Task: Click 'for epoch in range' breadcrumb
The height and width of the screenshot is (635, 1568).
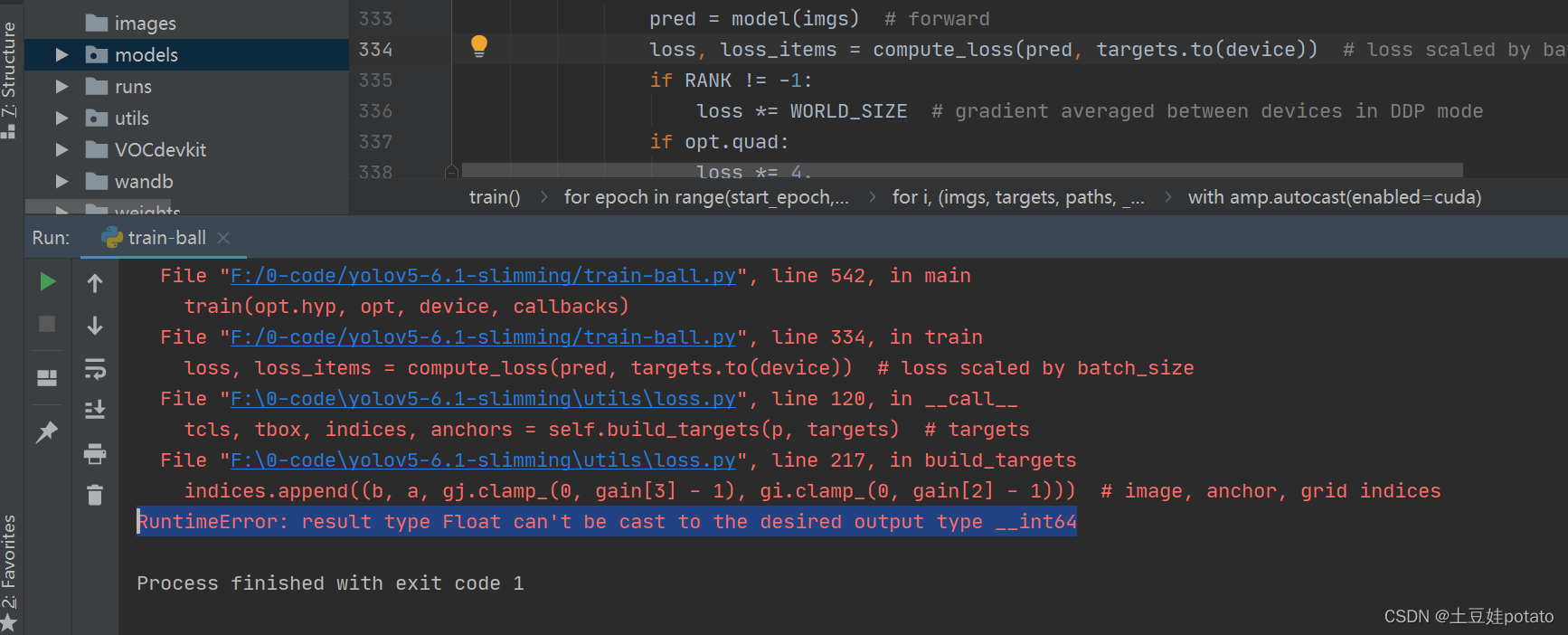Action: (706, 197)
